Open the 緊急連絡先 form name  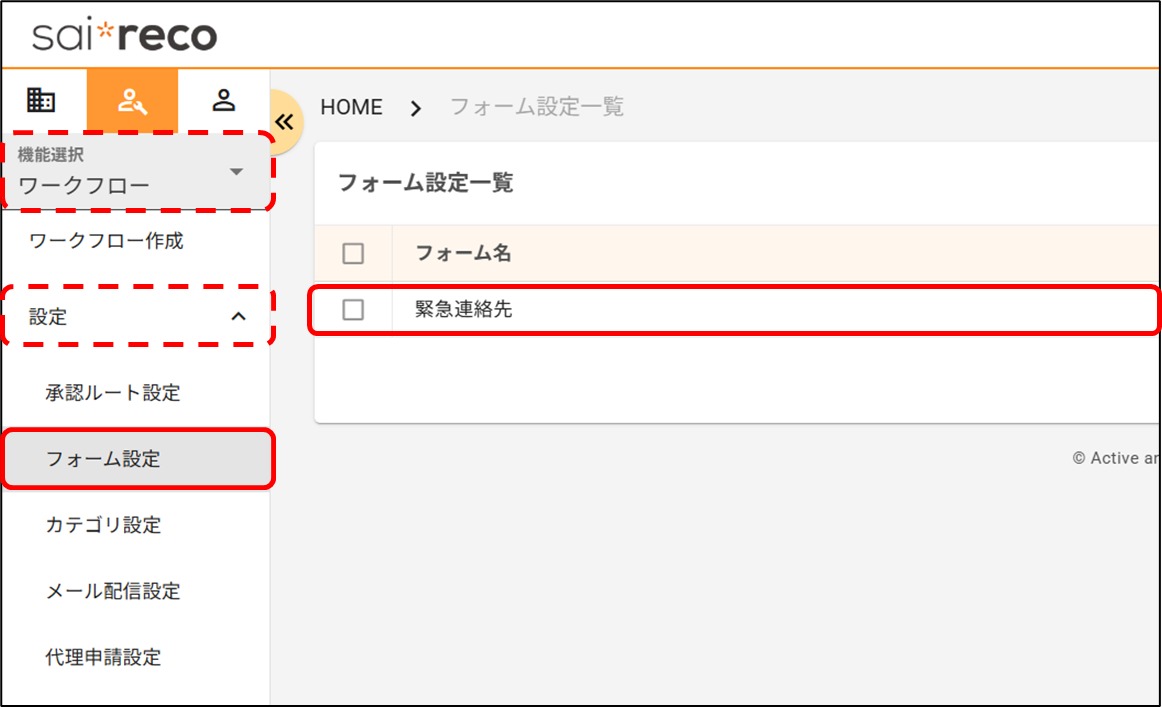464,310
